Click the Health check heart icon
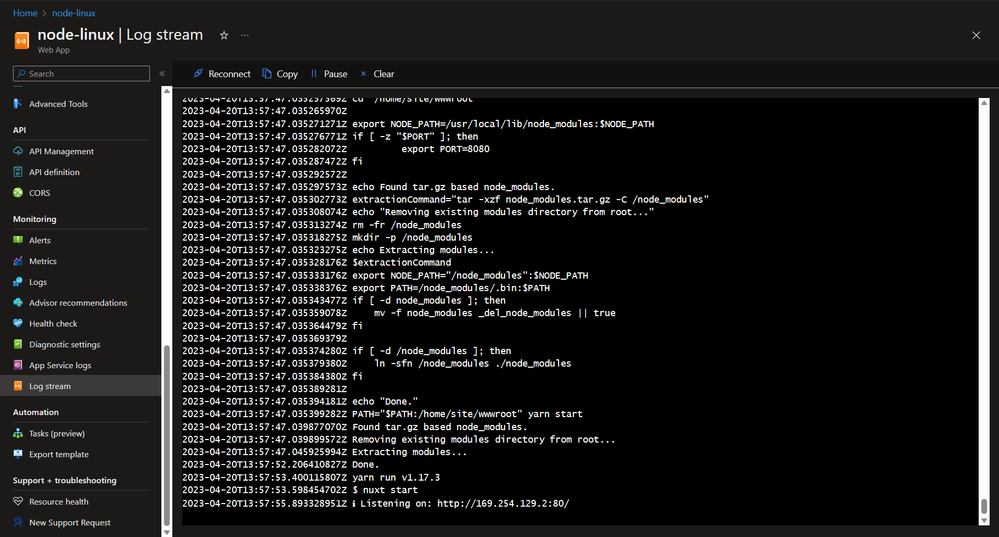 [x=18, y=324]
